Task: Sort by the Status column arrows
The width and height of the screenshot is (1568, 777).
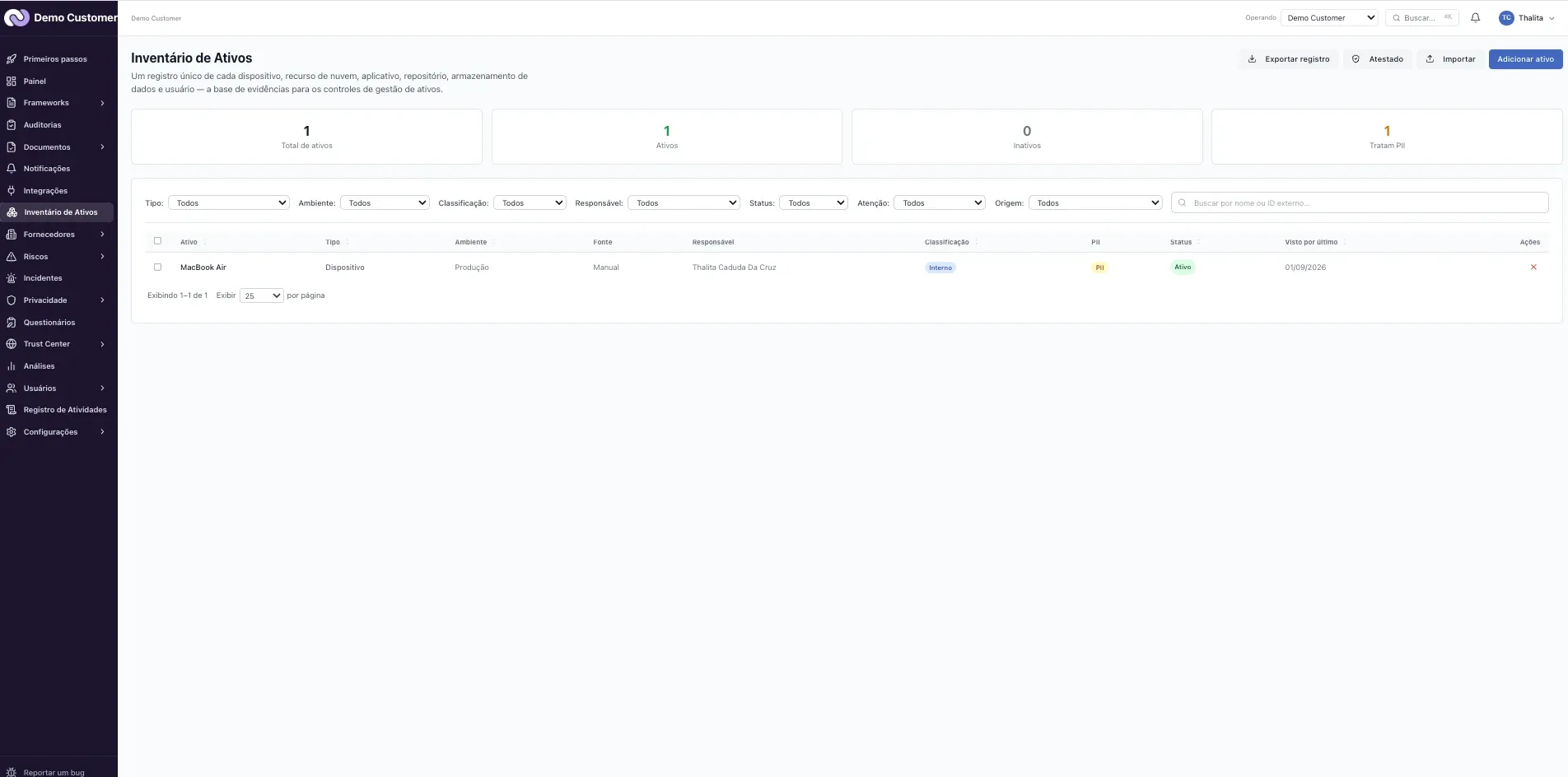Action: [1198, 242]
